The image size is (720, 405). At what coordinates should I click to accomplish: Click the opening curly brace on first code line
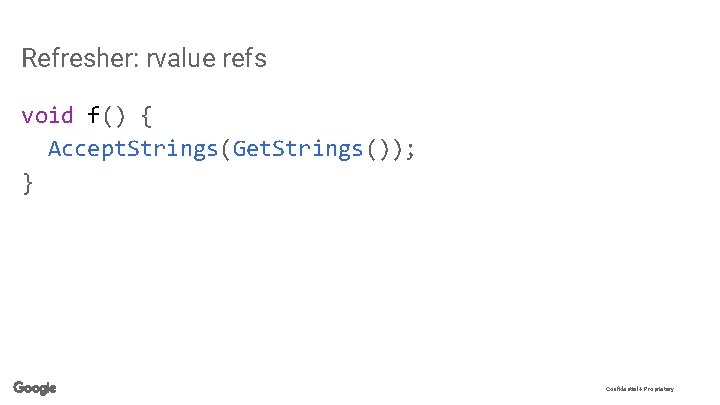tap(147, 116)
